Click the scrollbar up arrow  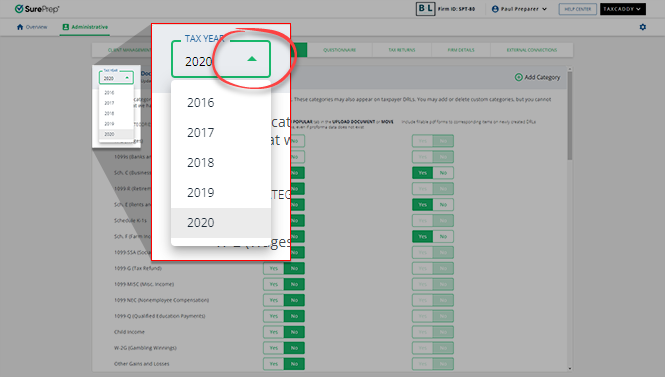[x=570, y=69]
